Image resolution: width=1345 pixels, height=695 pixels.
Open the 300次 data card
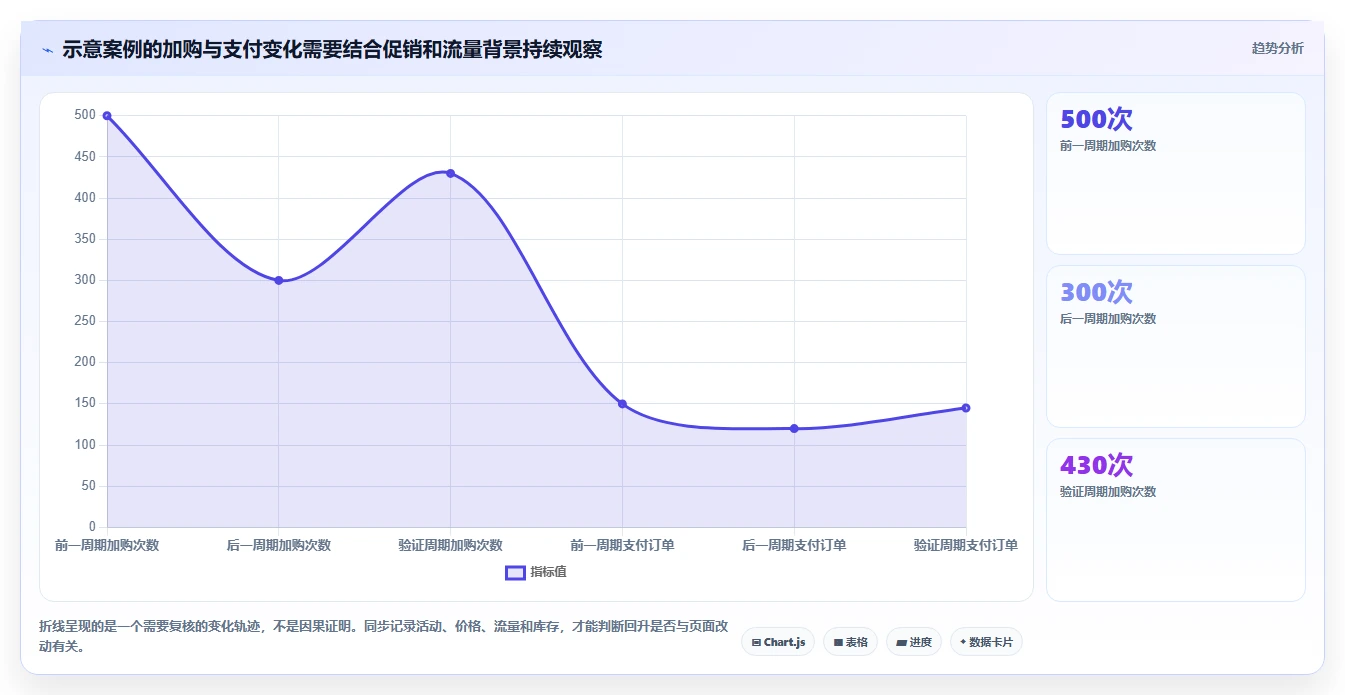tap(1176, 346)
